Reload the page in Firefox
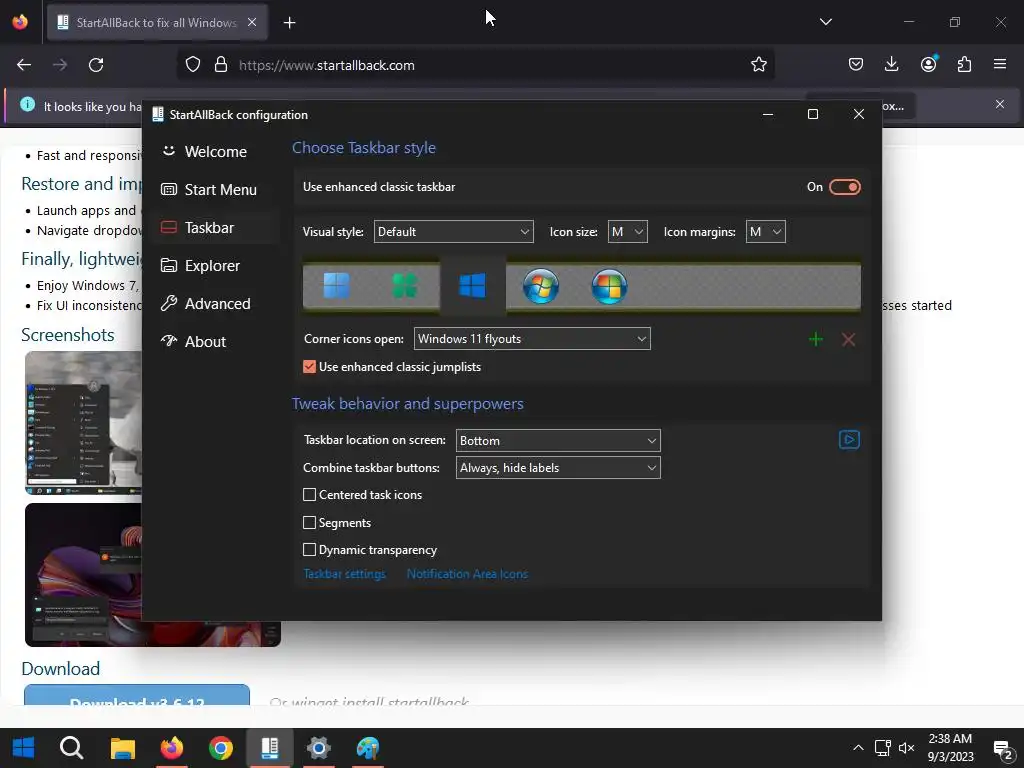This screenshot has width=1024, height=768. point(96,65)
